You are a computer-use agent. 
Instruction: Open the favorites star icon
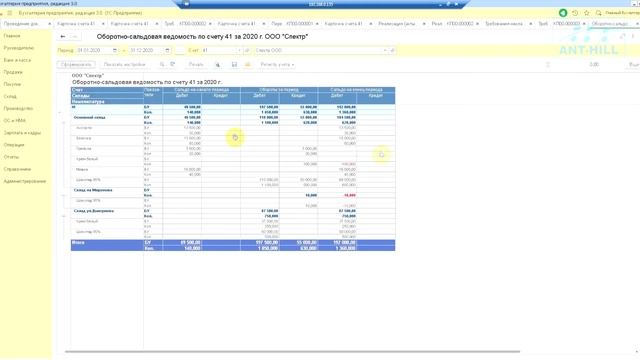pos(587,13)
